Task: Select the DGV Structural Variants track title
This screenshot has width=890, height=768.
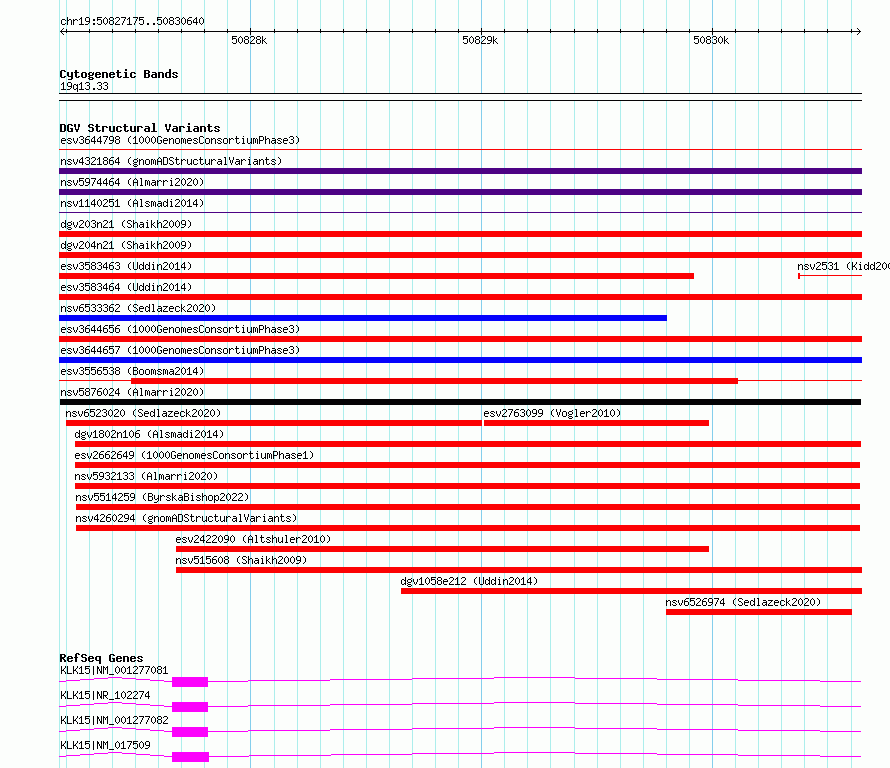Action: [x=140, y=128]
